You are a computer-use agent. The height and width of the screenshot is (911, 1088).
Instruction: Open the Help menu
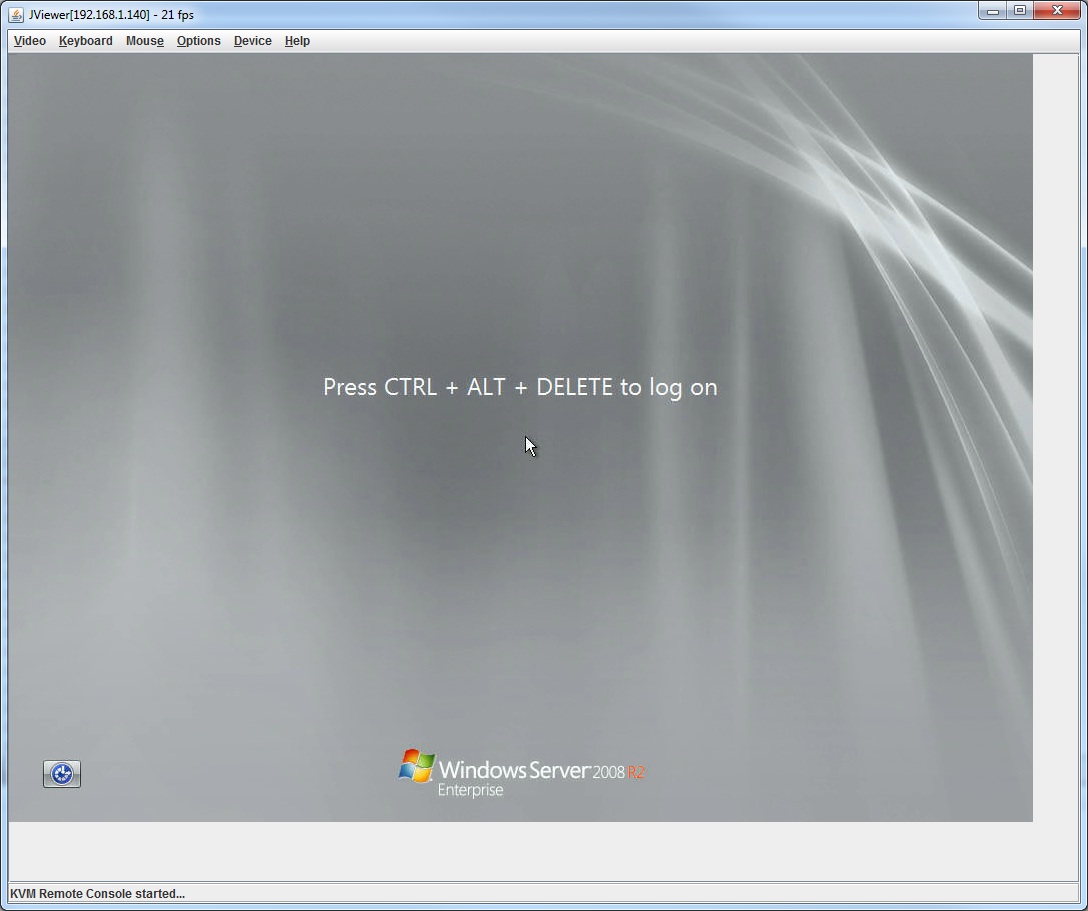click(x=297, y=41)
